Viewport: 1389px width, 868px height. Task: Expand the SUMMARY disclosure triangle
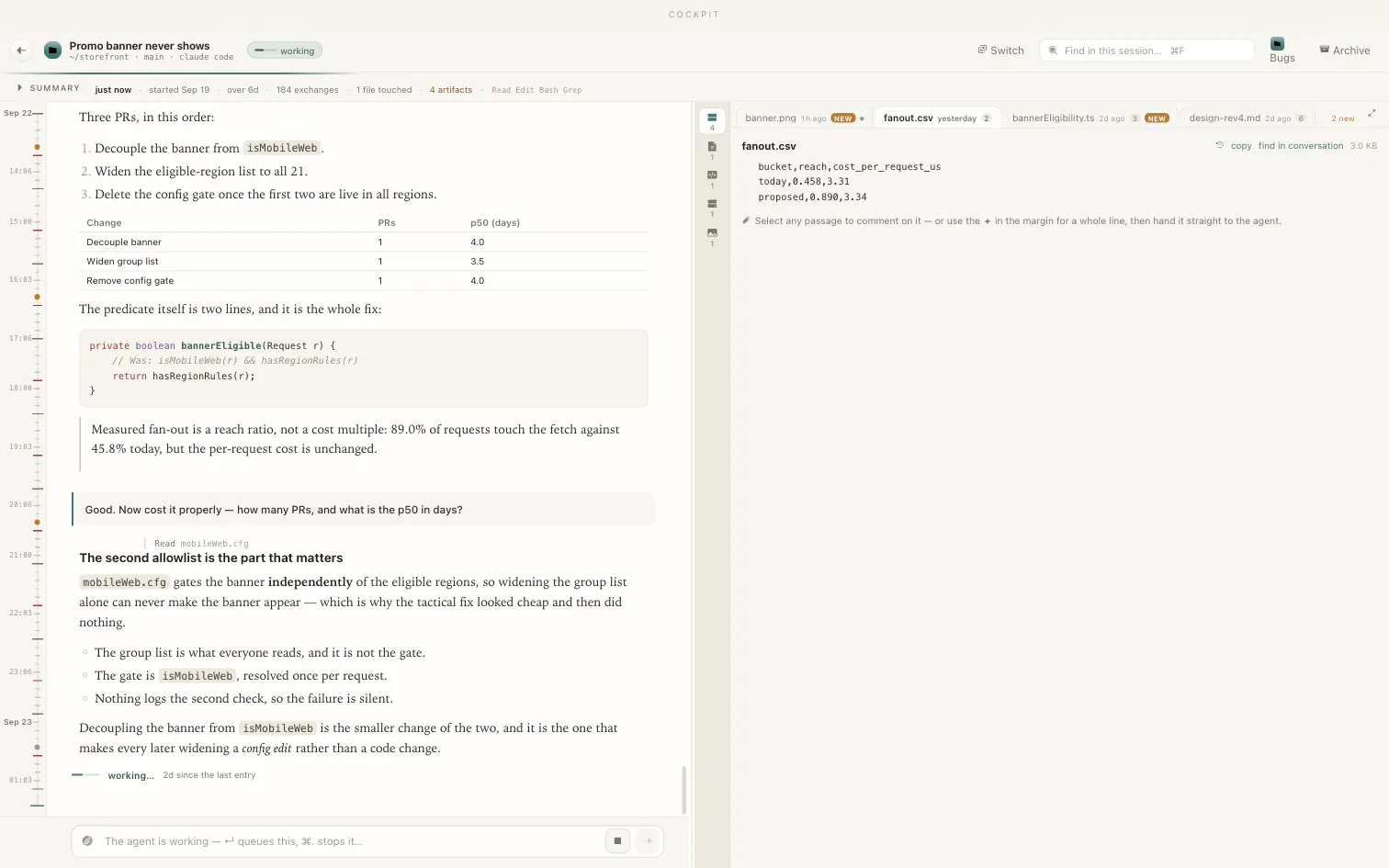point(20,88)
